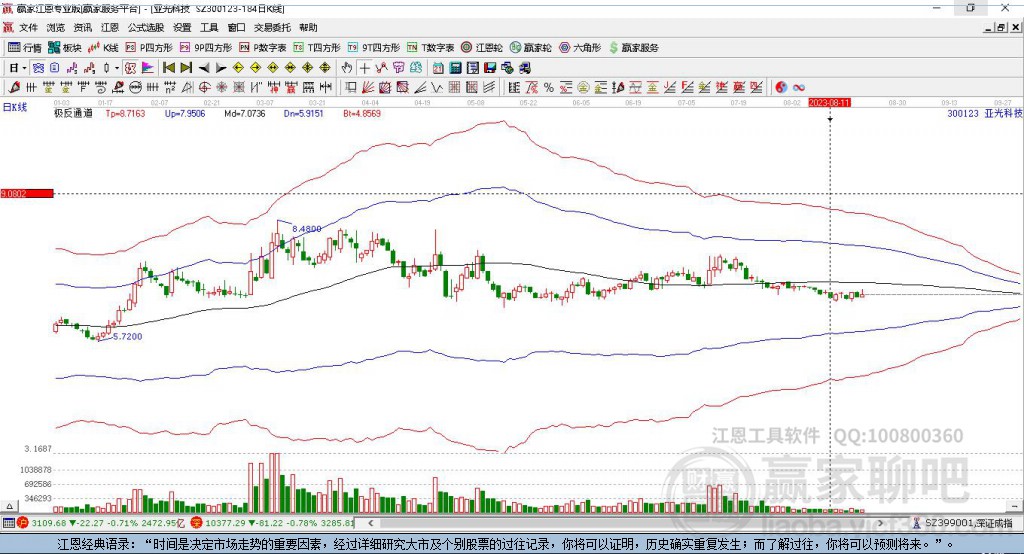Click the circled 金 golden ratio icon
Viewport: 1024px width, 554px height.
click(583, 88)
